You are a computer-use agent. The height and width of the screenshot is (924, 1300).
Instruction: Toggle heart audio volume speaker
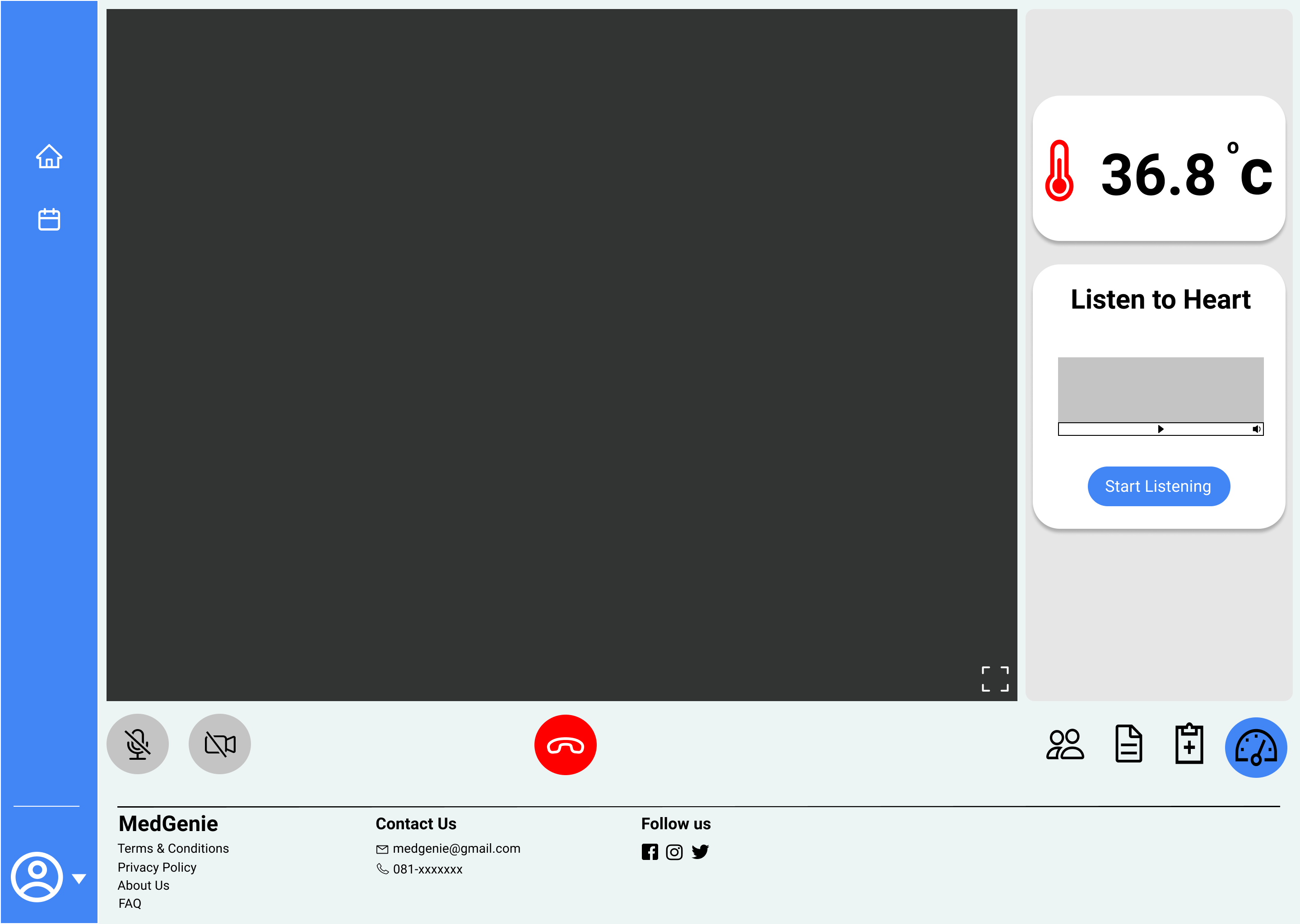[x=1256, y=429]
